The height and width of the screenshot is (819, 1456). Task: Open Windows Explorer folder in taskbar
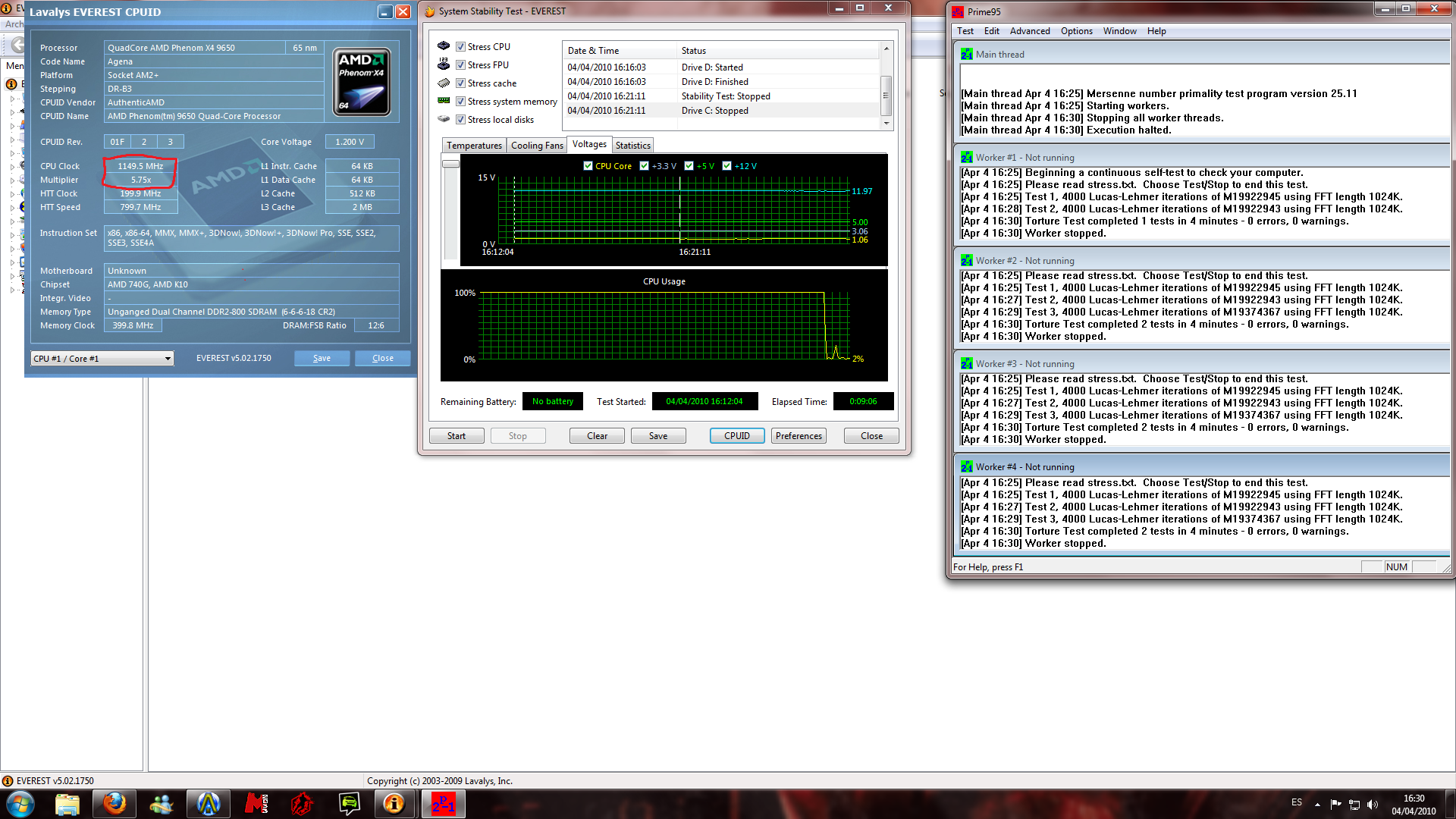67,803
